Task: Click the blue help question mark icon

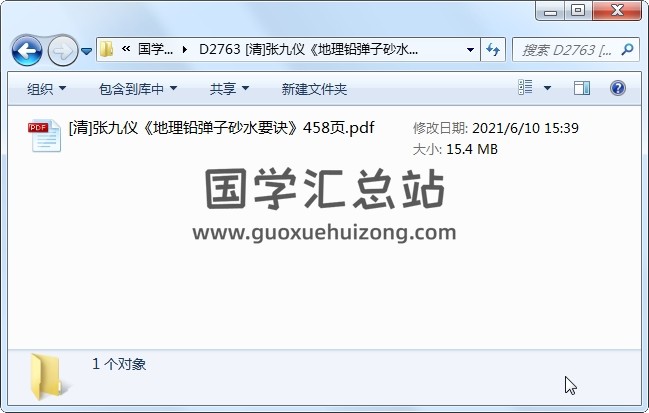Action: pos(618,88)
